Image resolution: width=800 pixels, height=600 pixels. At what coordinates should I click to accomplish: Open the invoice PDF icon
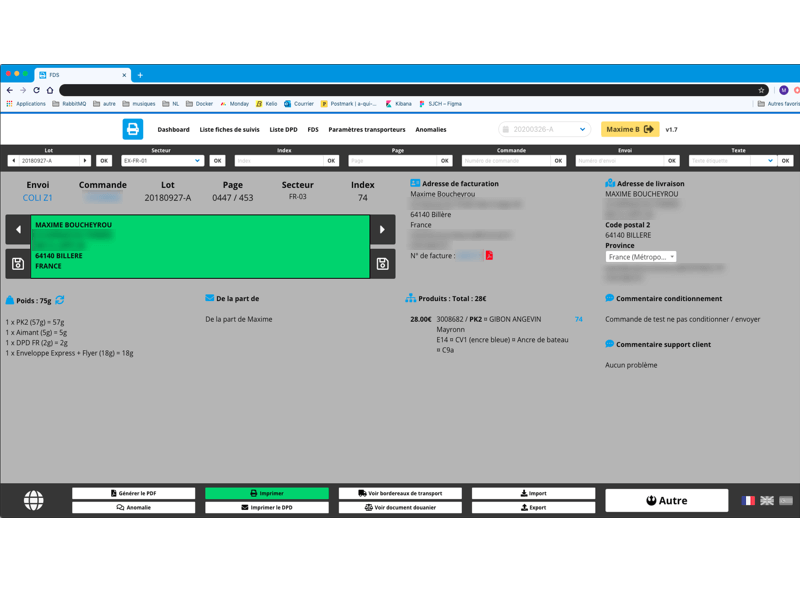click(489, 256)
